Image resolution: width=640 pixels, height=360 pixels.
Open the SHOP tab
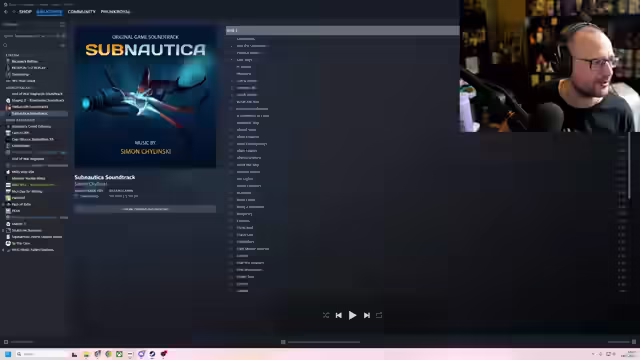point(25,11)
